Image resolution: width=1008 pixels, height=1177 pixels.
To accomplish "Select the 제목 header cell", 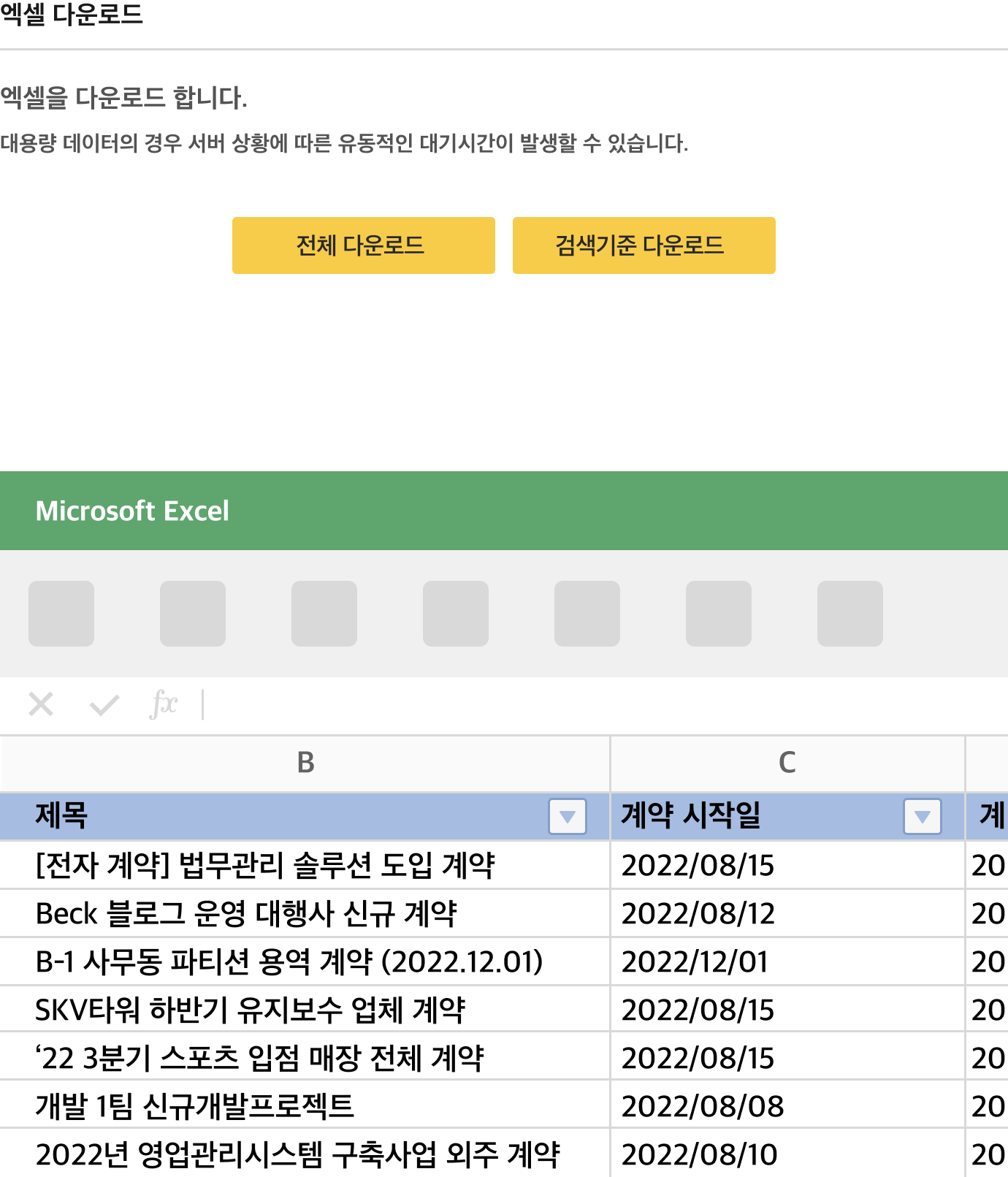I will pos(305,816).
